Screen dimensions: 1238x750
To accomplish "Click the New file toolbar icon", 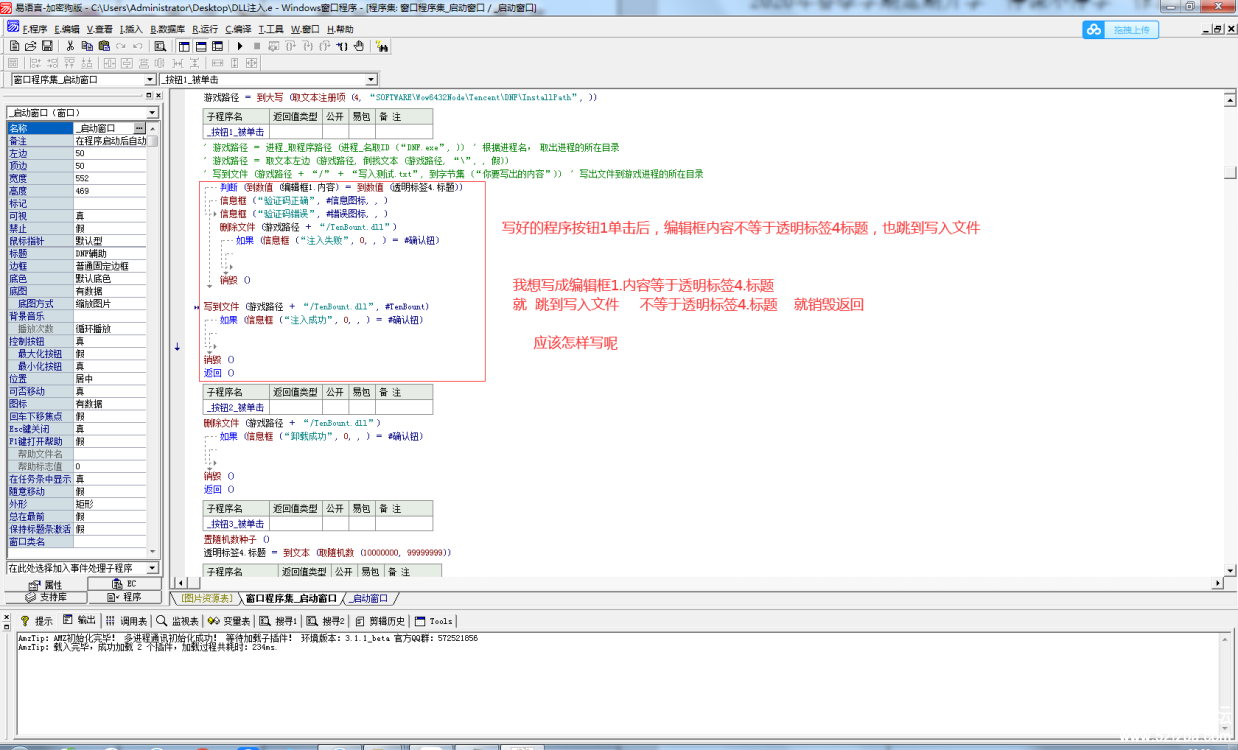I will tap(14, 46).
